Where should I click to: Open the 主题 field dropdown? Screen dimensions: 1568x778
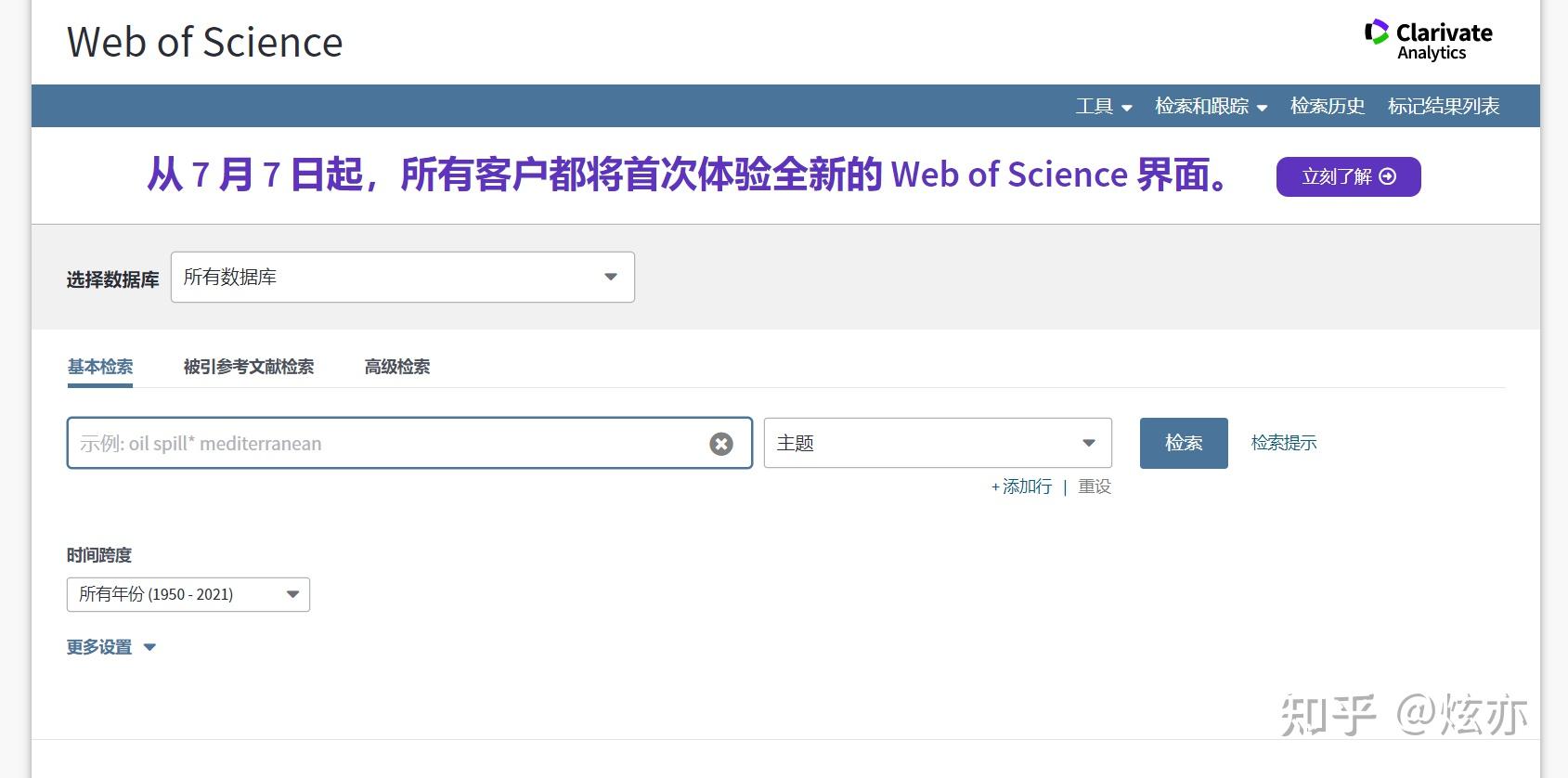(938, 443)
